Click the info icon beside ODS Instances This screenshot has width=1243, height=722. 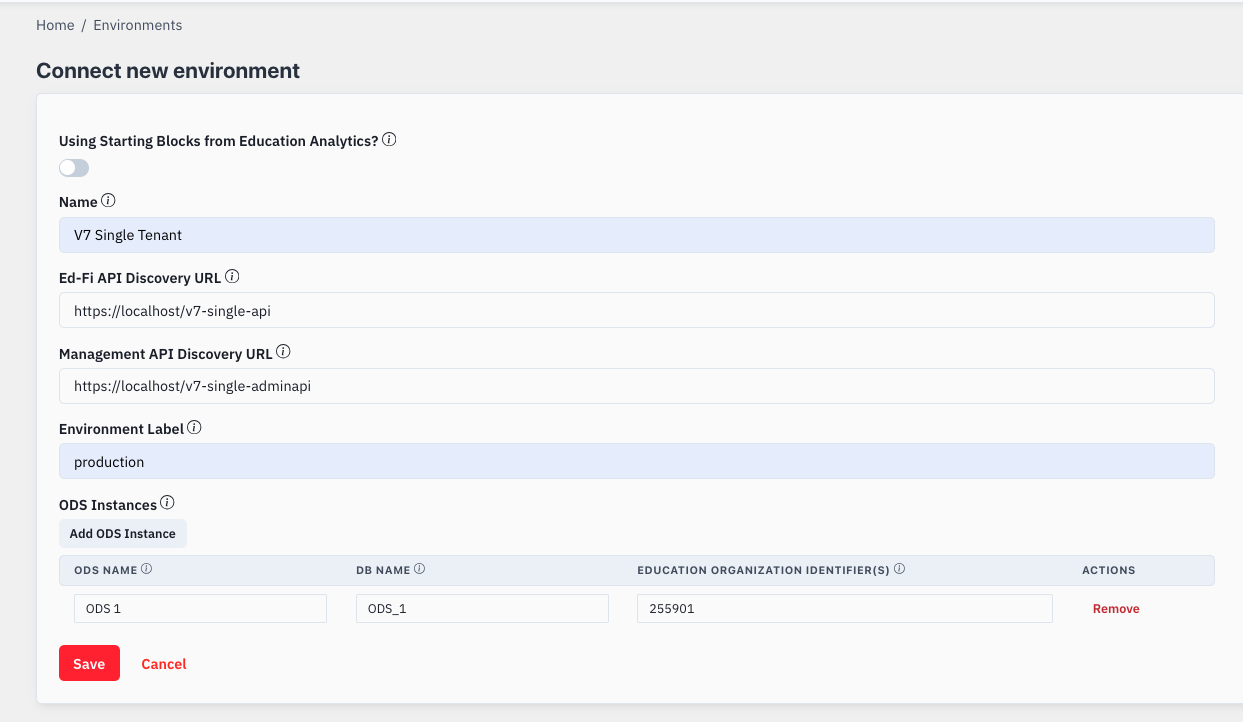[x=168, y=503]
